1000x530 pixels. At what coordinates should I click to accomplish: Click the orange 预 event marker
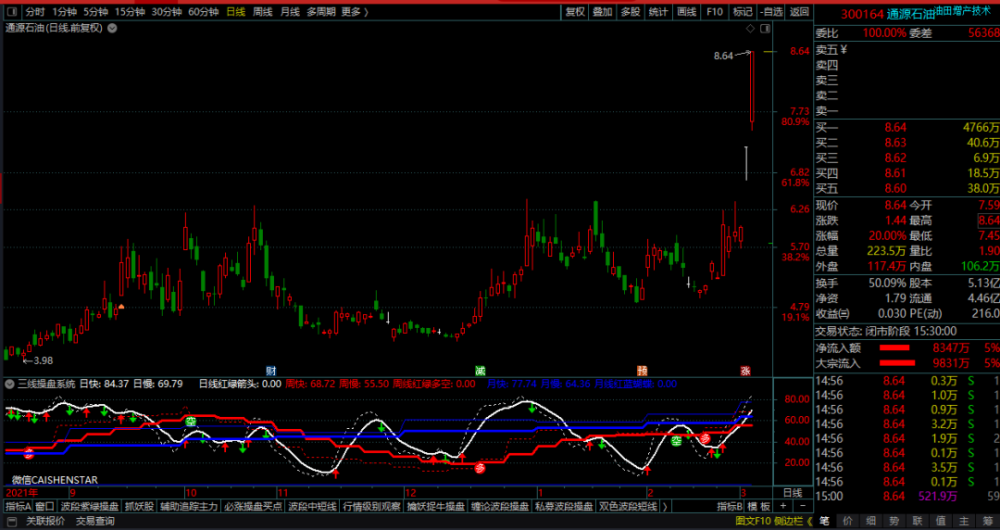tap(641, 370)
